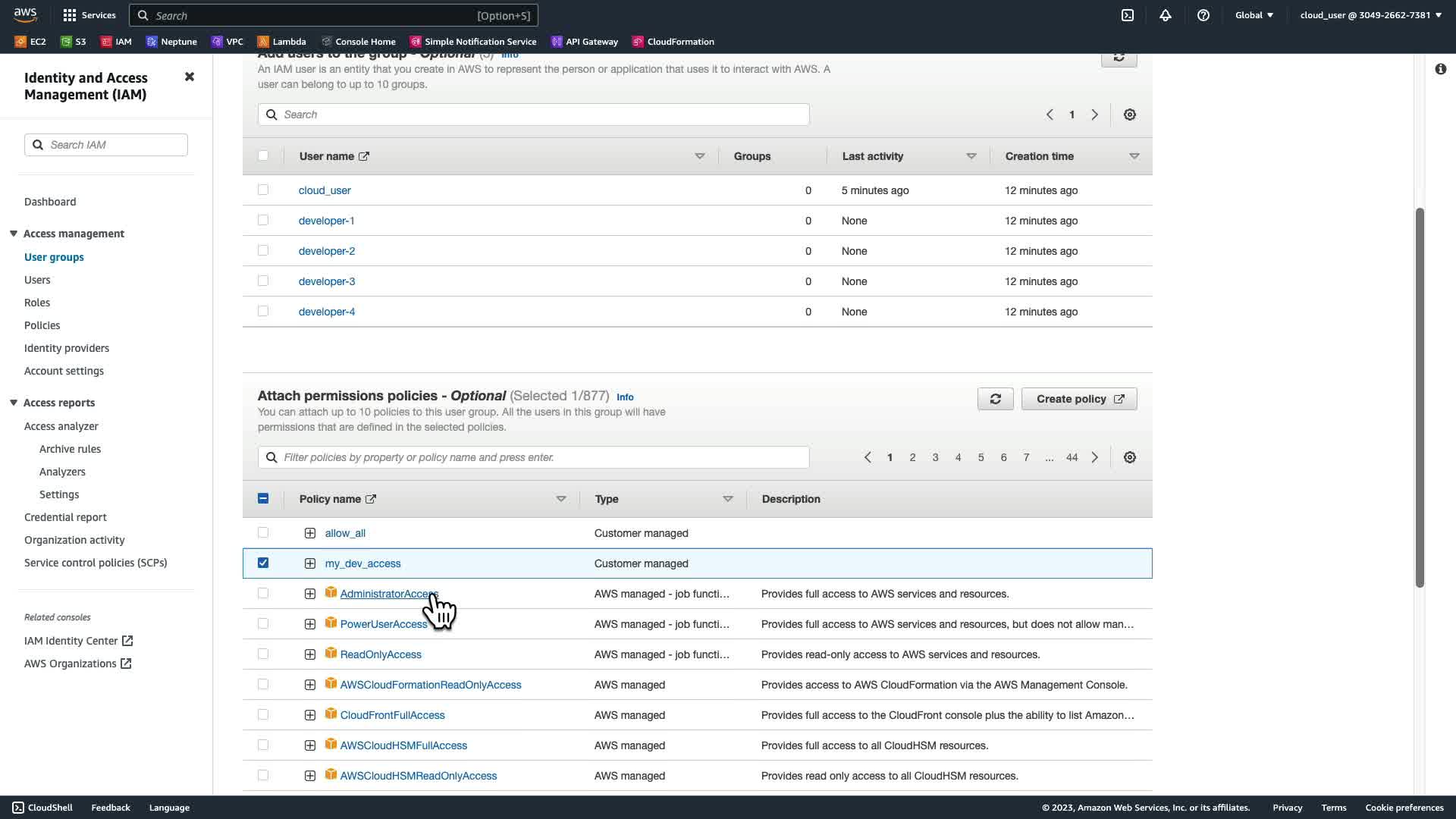Open CloudShell icon in top navigation bar
This screenshot has width=1456, height=819.
[1128, 15]
